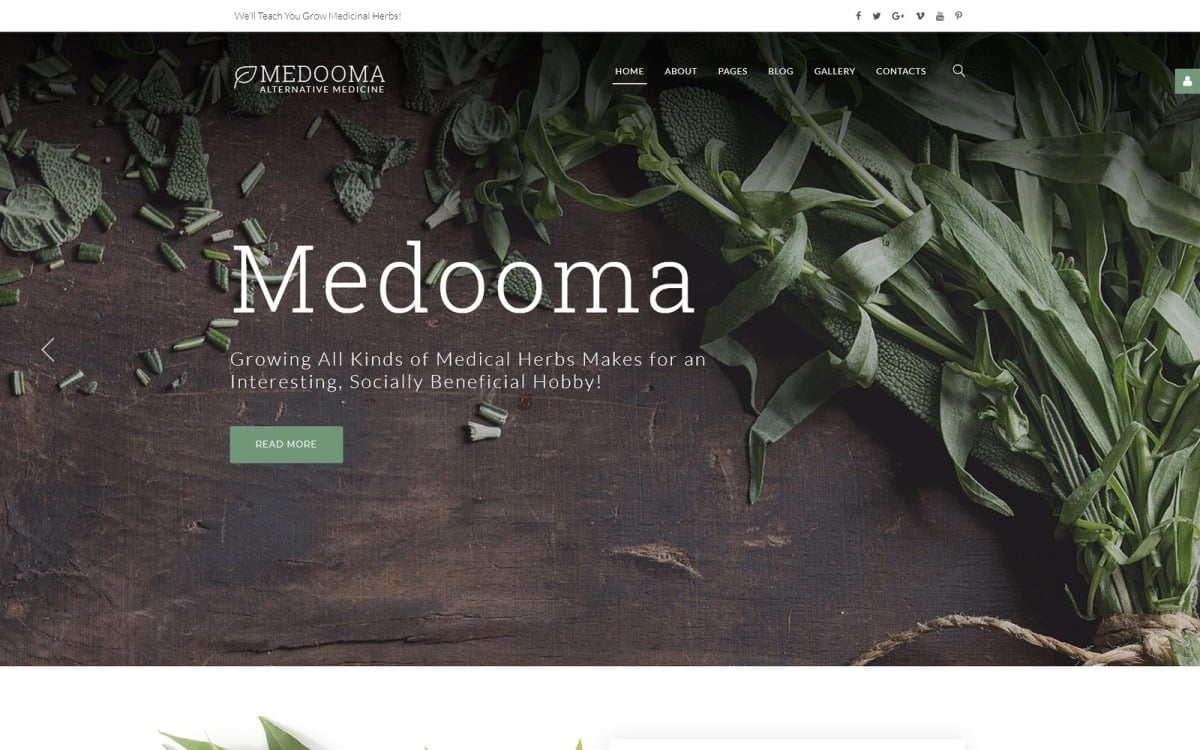Open the search magnifier icon
1200x750 pixels.
click(x=959, y=71)
